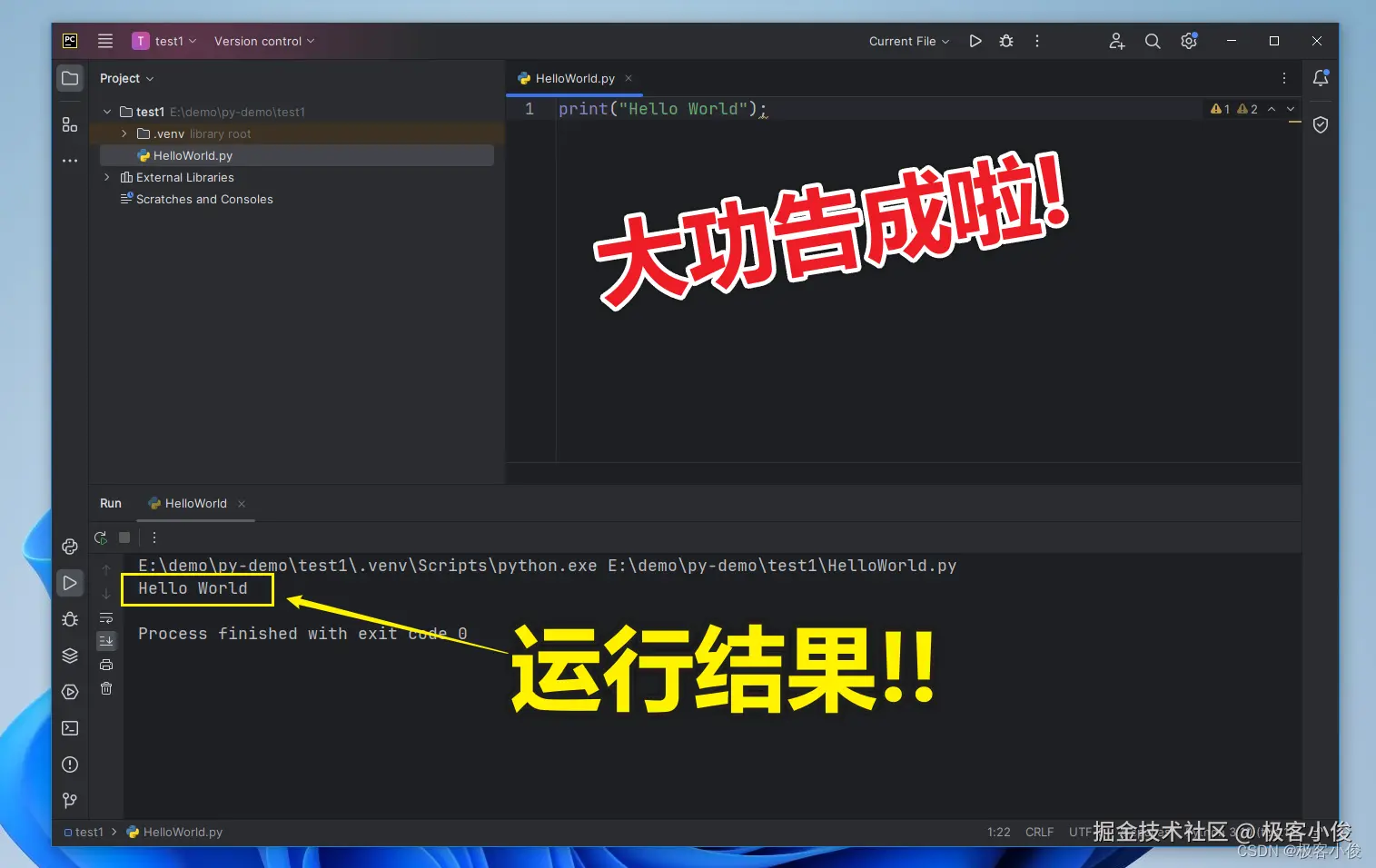Click test1 breadcrumb in status bar
This screenshot has height=868, width=1376.
click(x=84, y=832)
